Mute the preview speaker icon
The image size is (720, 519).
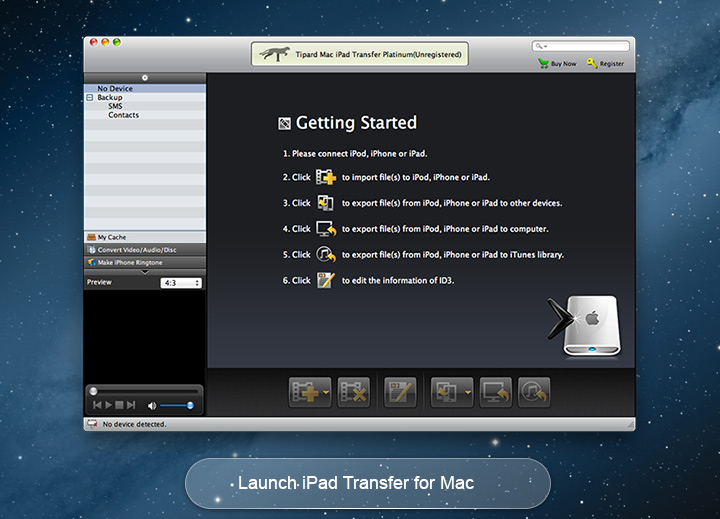click(152, 406)
